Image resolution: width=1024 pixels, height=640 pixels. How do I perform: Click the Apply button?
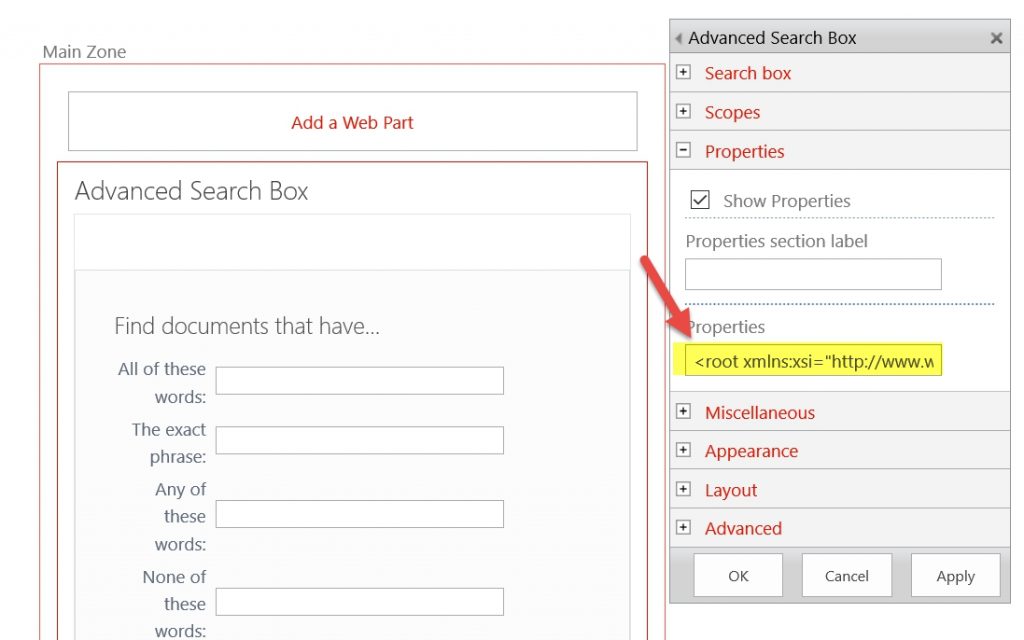pos(955,575)
